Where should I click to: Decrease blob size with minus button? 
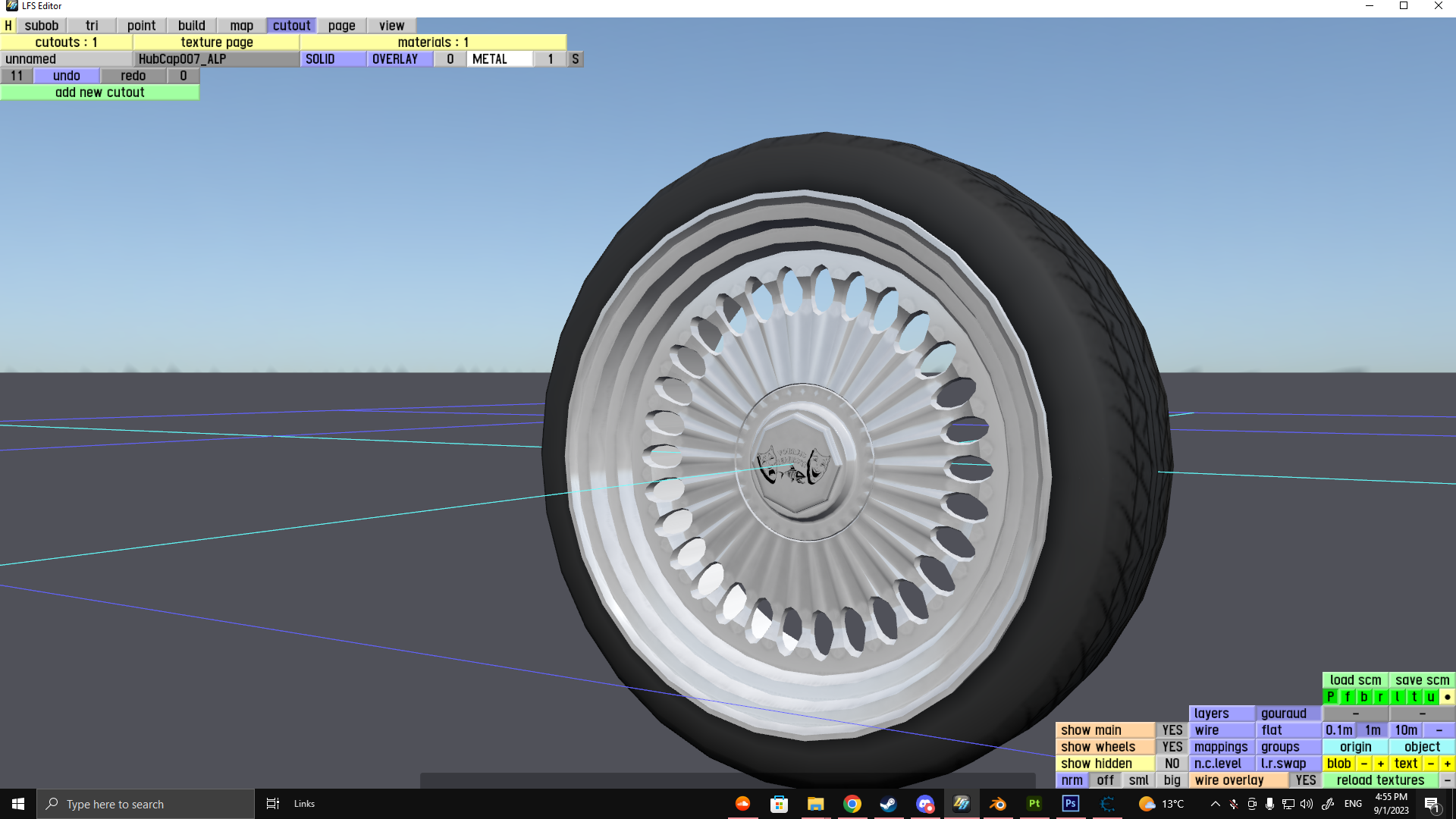[x=1363, y=764]
